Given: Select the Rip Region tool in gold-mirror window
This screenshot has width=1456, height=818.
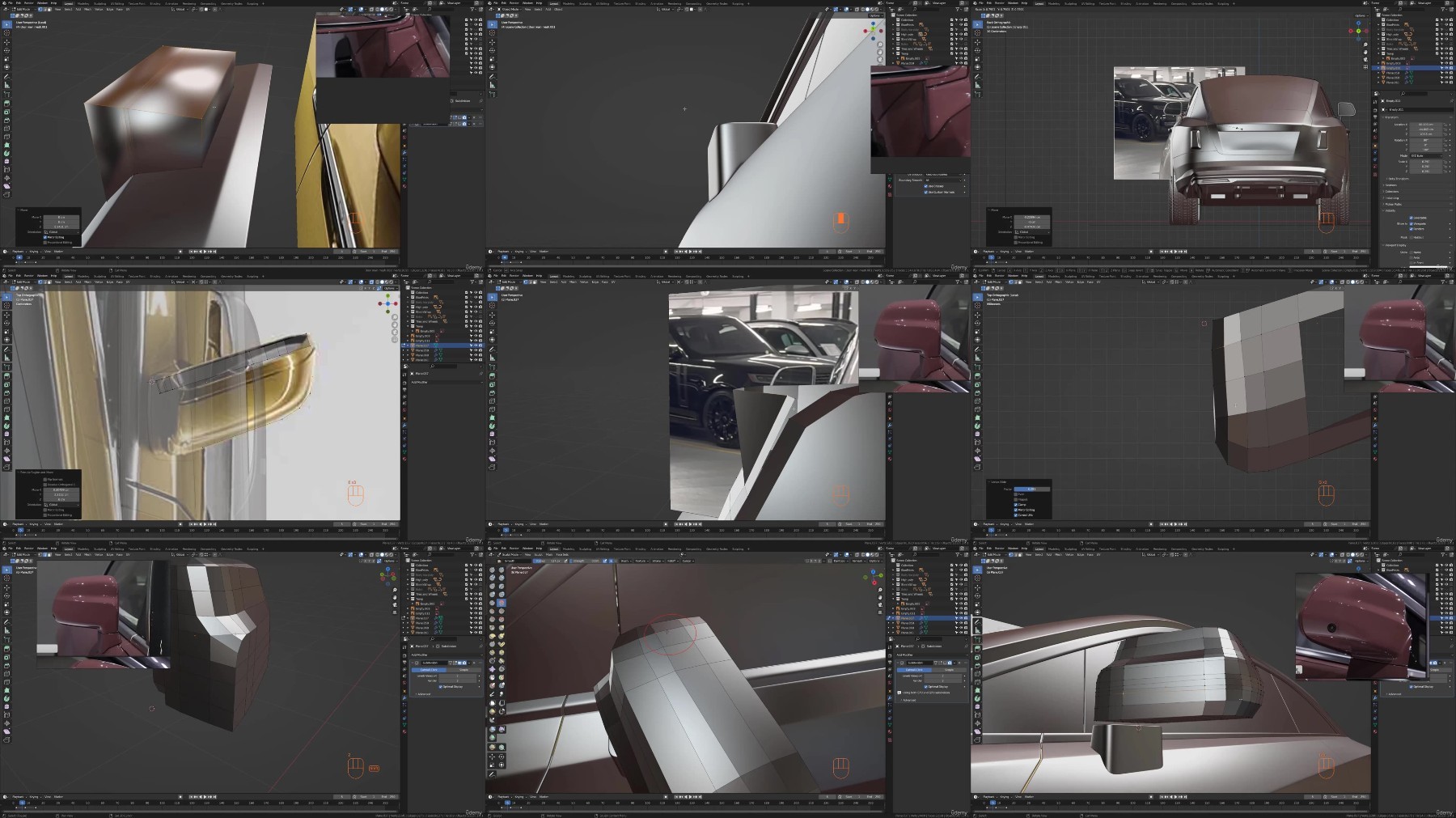Looking at the screenshot, I should 6,467.
